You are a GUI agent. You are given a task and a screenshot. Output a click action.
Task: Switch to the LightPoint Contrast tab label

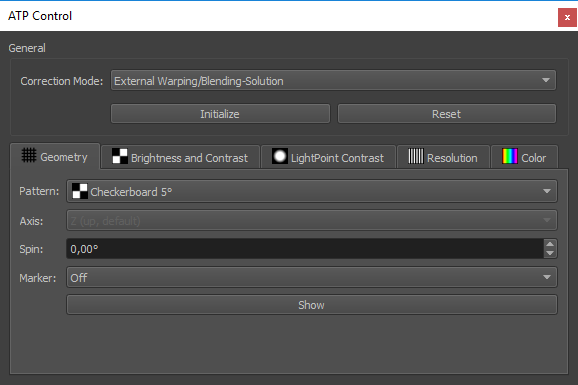point(337,158)
